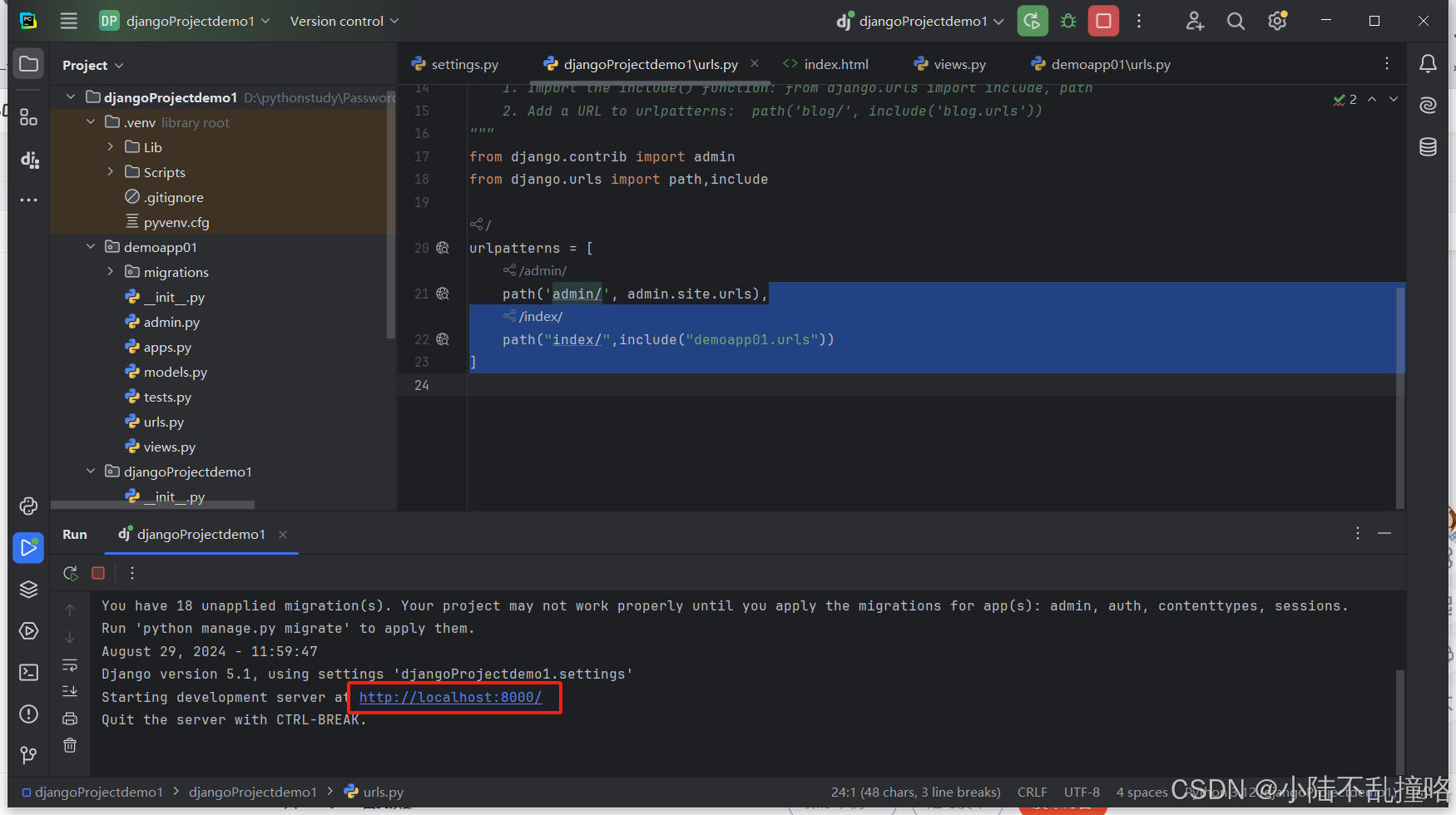Switch to settings.py editor tab
The width and height of the screenshot is (1456, 815).
pyautogui.click(x=455, y=64)
